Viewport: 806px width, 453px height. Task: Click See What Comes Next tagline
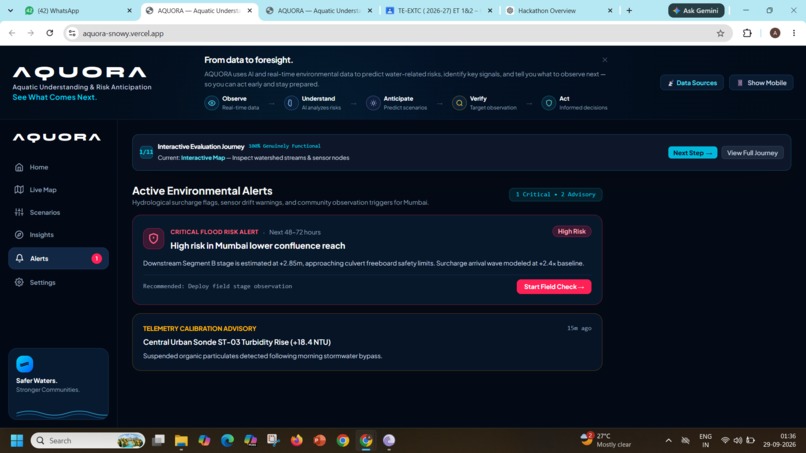click(x=54, y=97)
